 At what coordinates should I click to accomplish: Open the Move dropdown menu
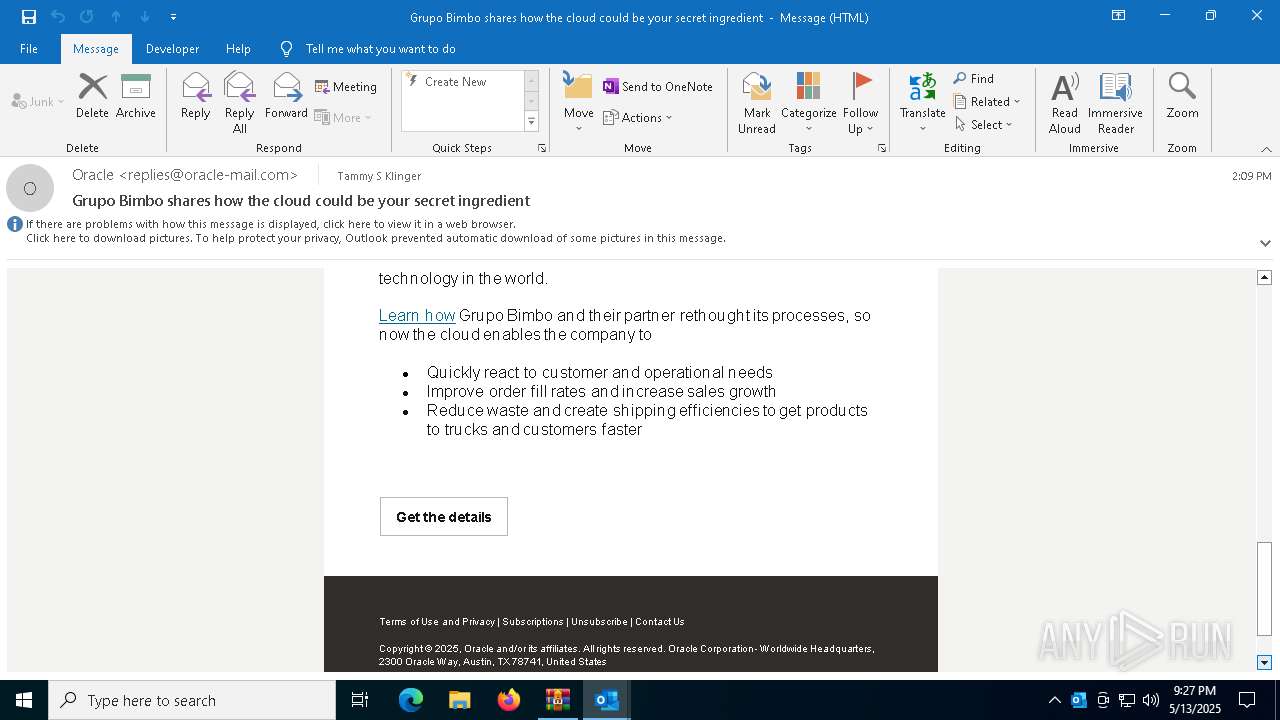click(x=579, y=102)
